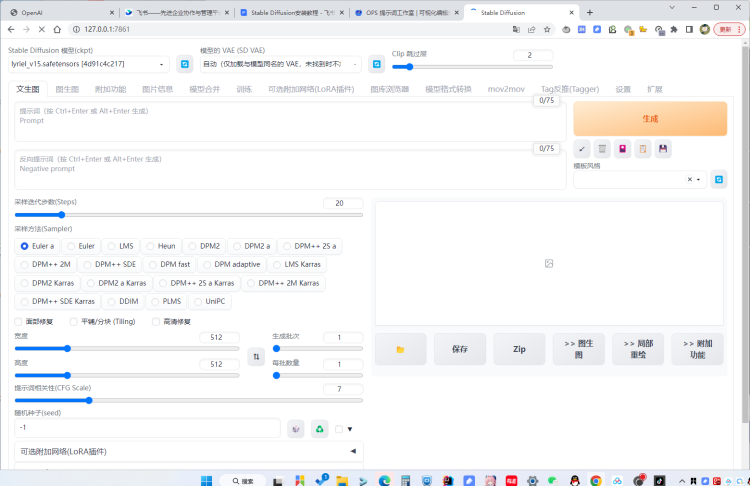Refresh the SD VAE list
This screenshot has height=486, width=750.
click(x=376, y=64)
